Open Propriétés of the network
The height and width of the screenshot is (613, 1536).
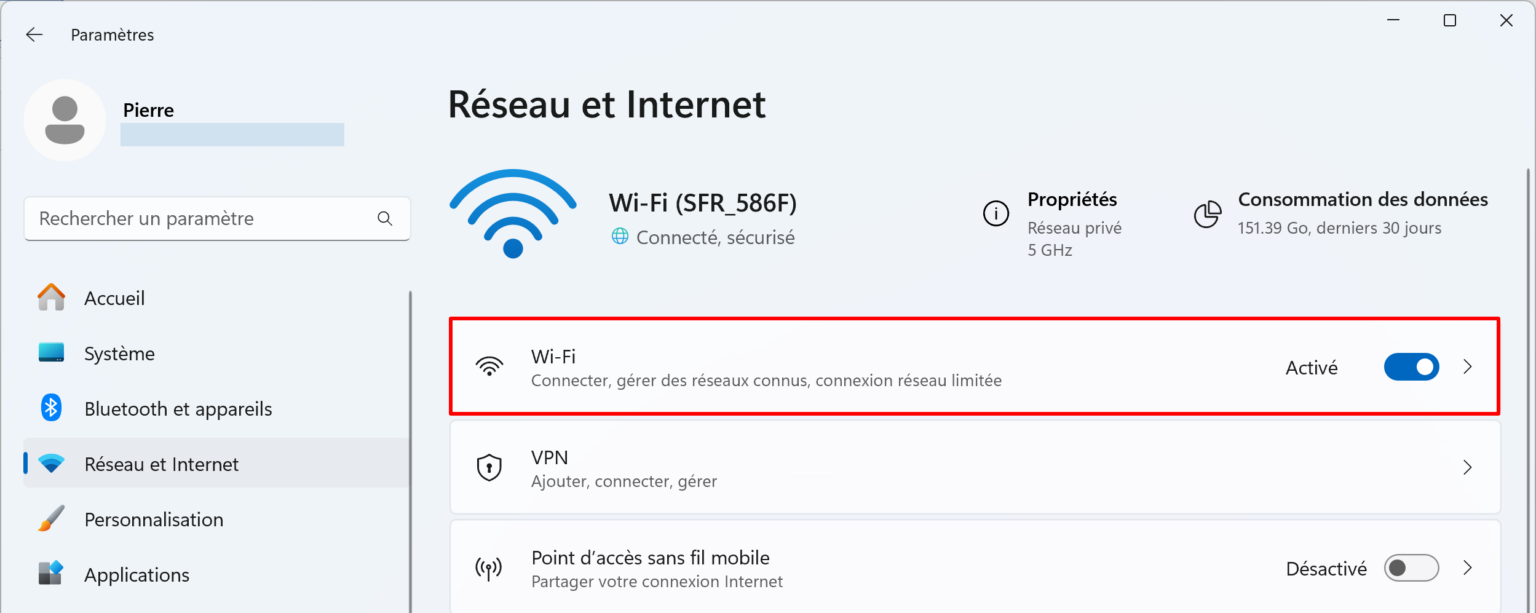[1072, 199]
